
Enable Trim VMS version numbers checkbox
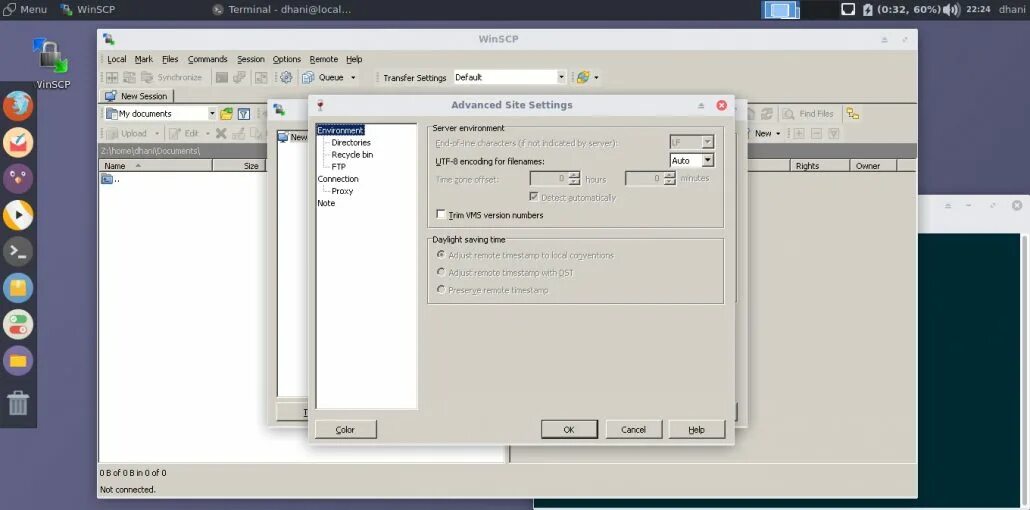pos(441,215)
